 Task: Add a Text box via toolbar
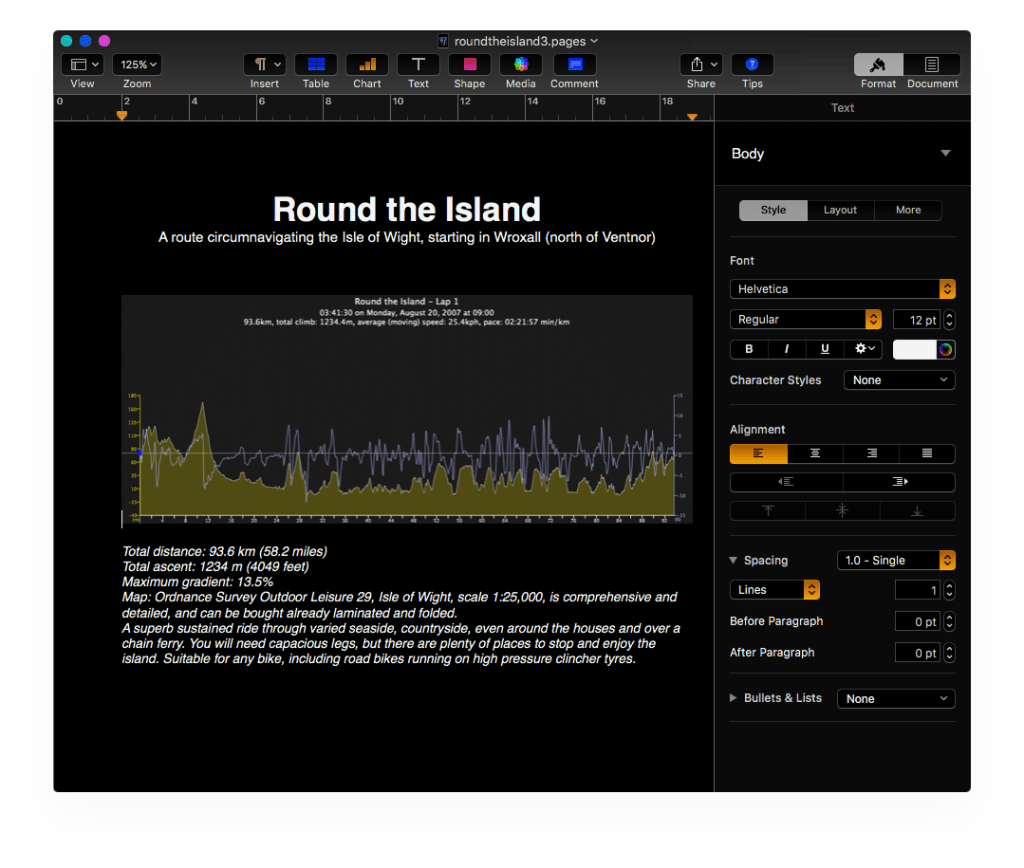pos(418,65)
